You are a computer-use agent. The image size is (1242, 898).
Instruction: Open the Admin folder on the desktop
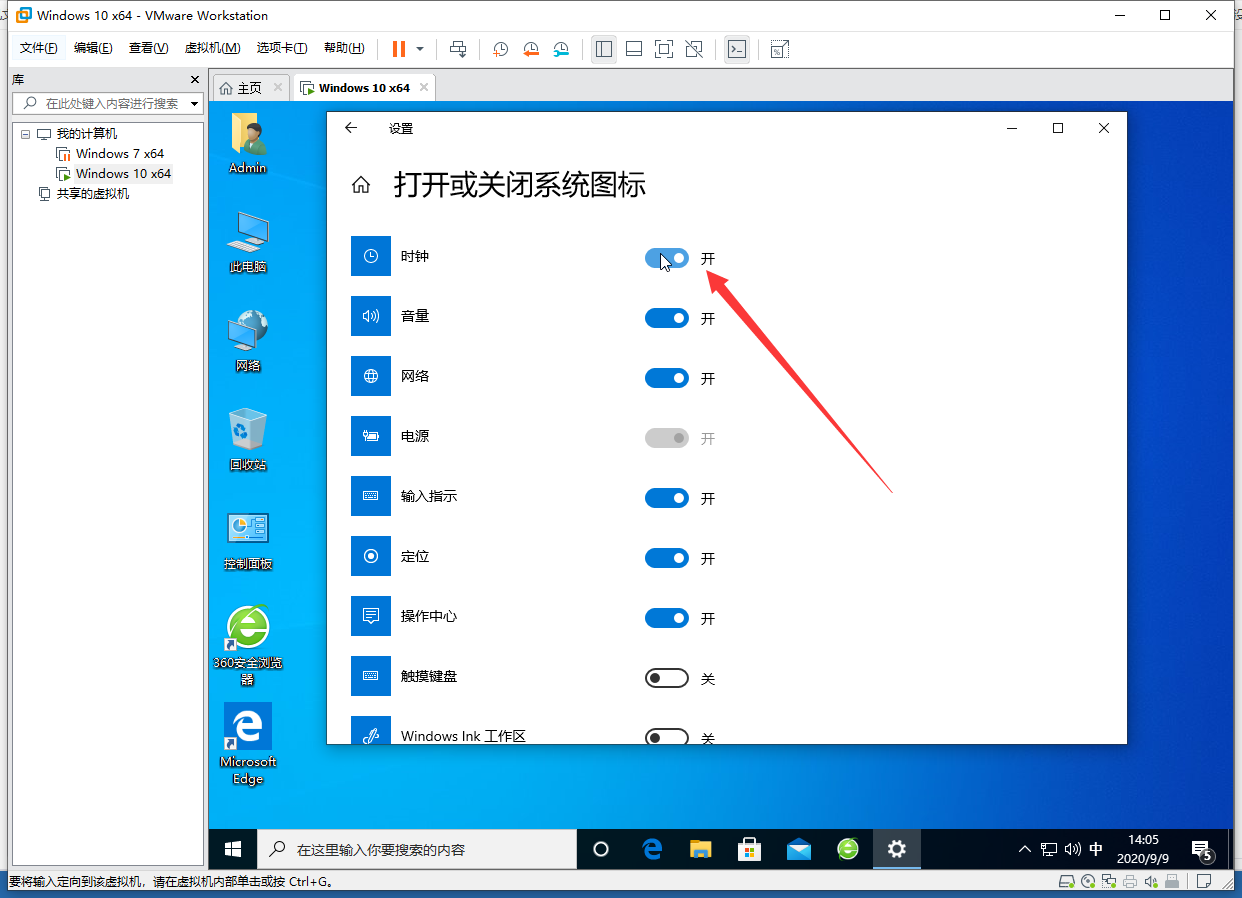click(x=248, y=143)
